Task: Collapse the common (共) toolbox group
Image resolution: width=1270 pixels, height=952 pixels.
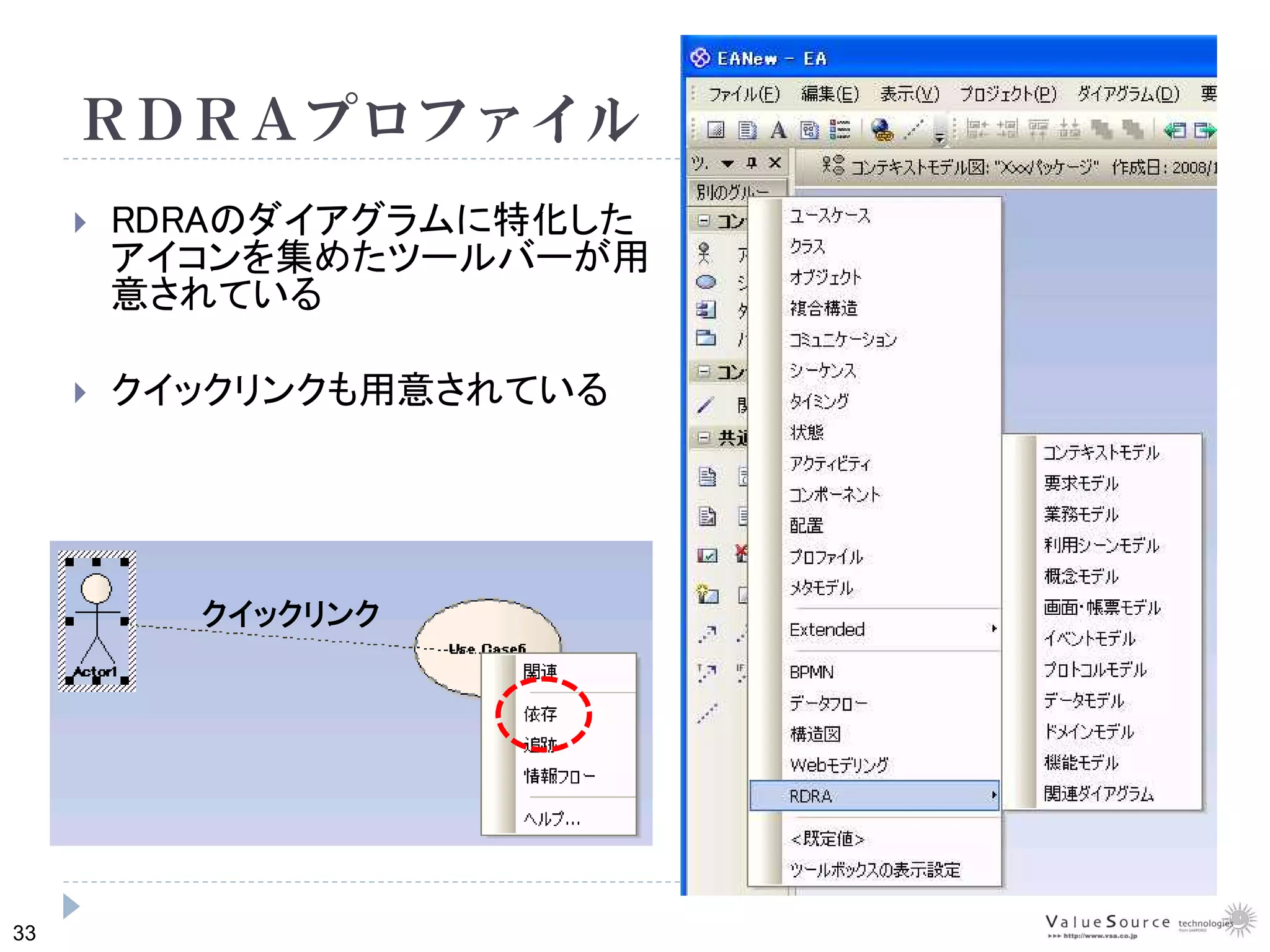Action: (703, 437)
